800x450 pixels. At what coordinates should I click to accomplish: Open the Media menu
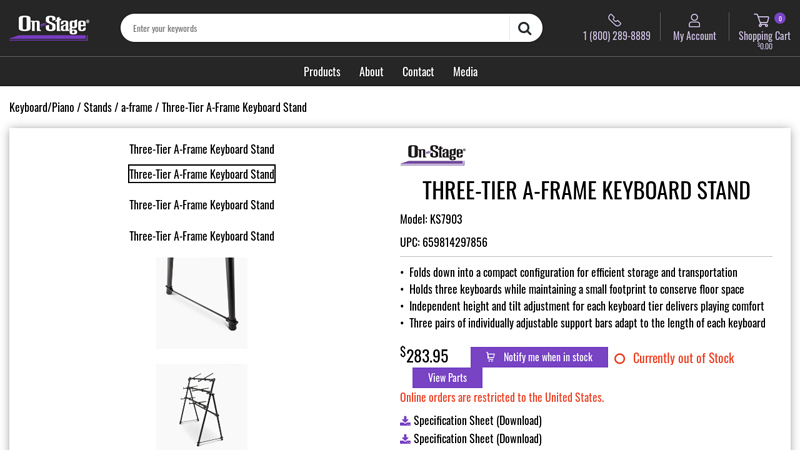[x=465, y=72]
